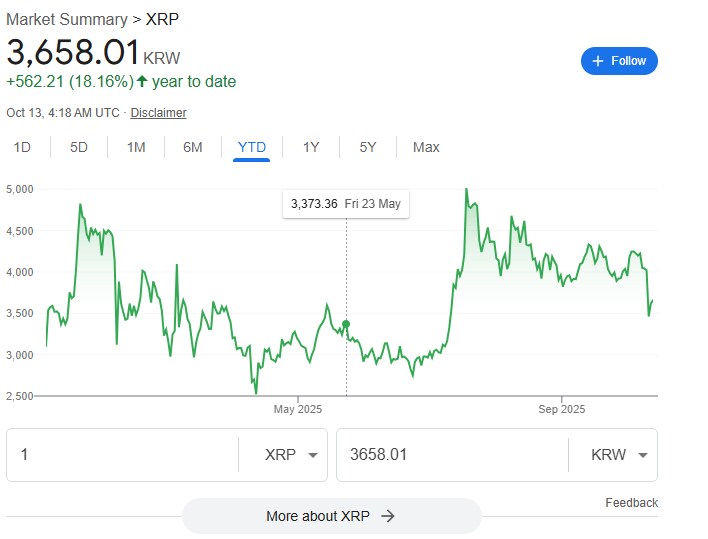708x539 pixels.
Task: Select the 5D time range tab
Action: point(79,147)
